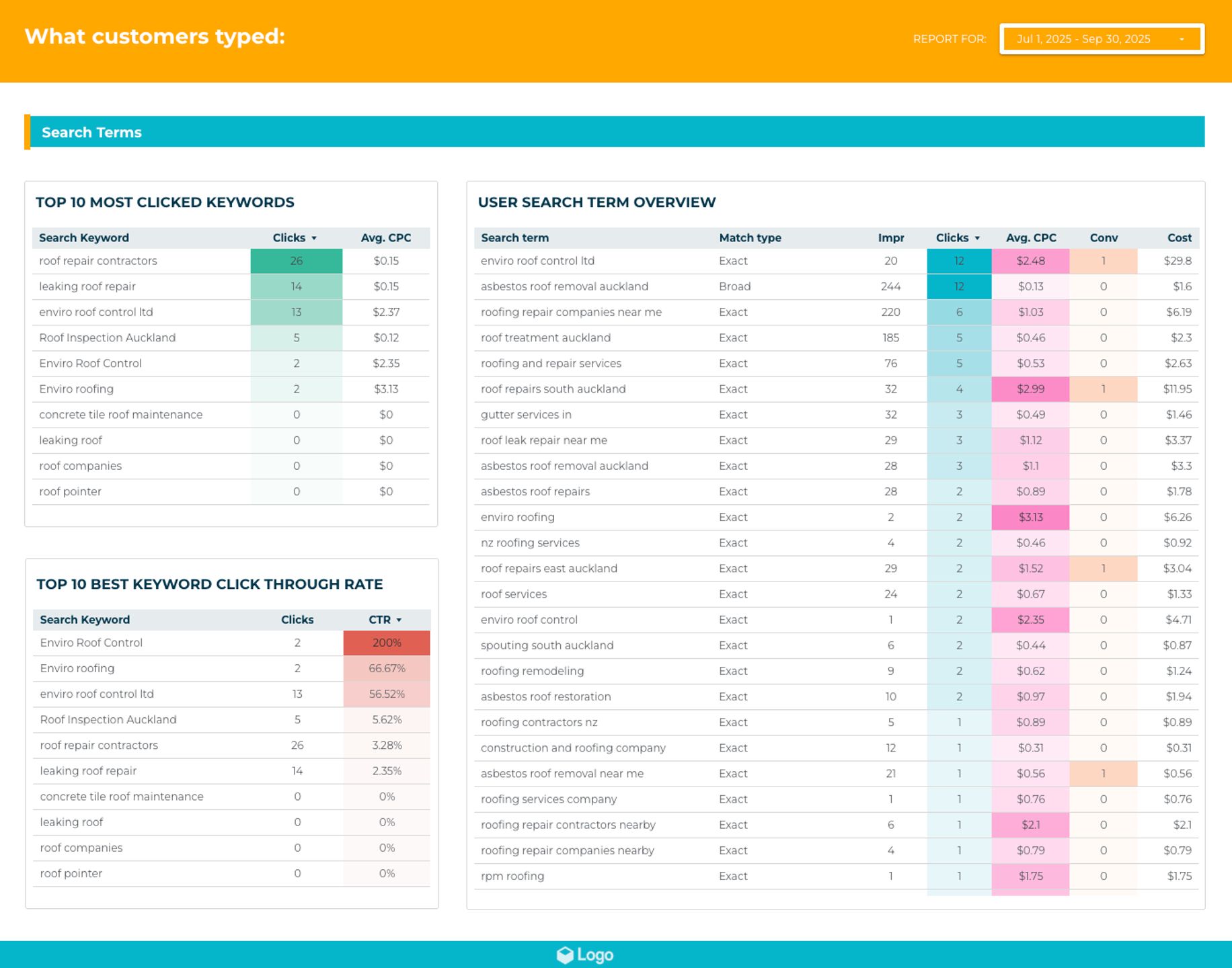
Task: Click the 26 clicks cell in Most Clicked Keywords
Action: point(297,261)
